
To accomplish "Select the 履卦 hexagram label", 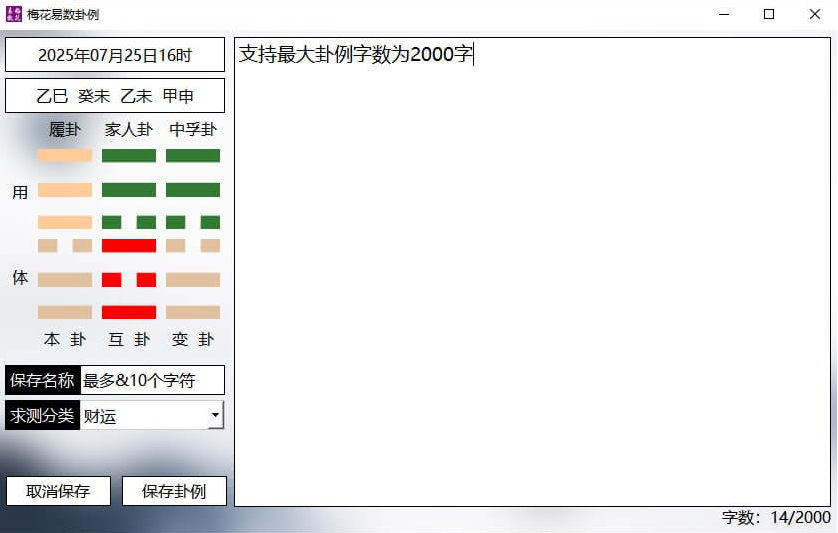I will [65, 129].
